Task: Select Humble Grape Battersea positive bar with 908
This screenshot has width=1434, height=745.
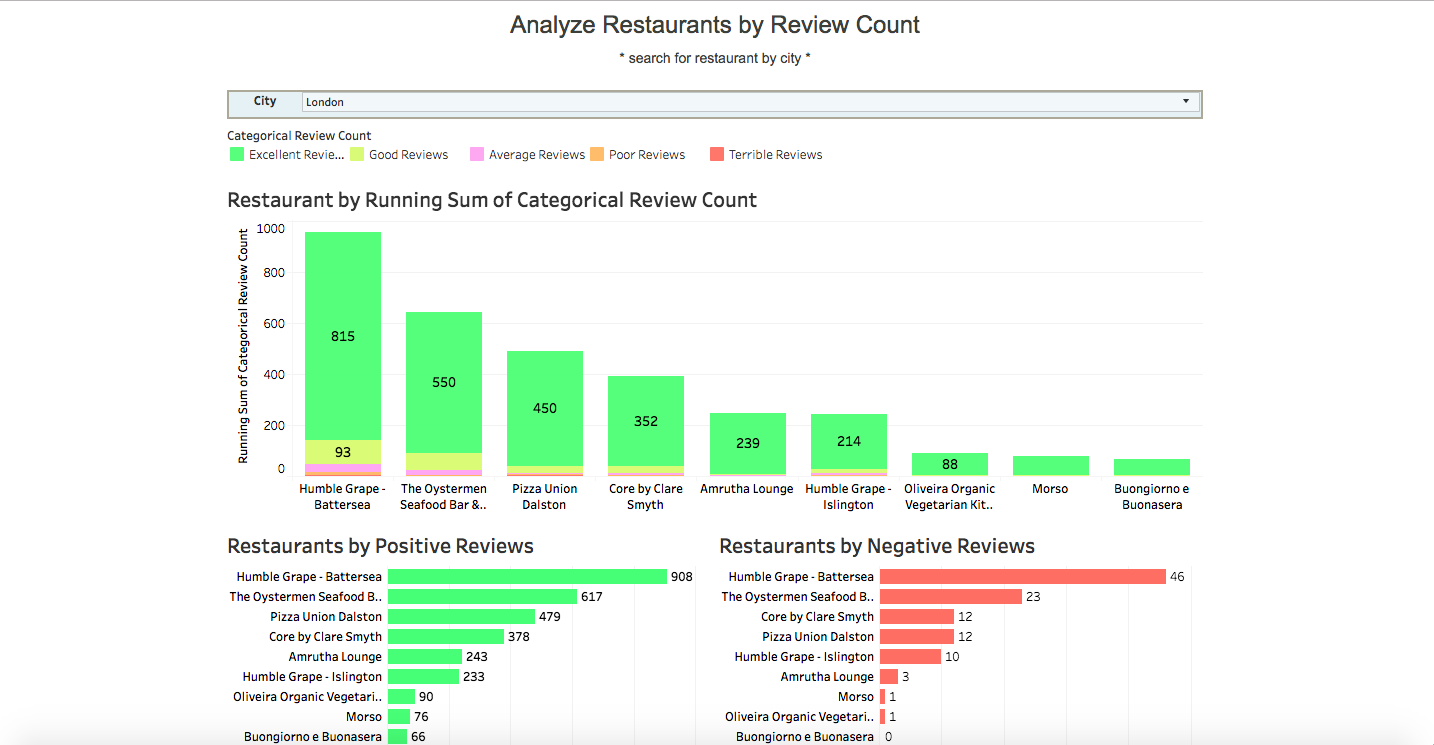Action: 527,577
